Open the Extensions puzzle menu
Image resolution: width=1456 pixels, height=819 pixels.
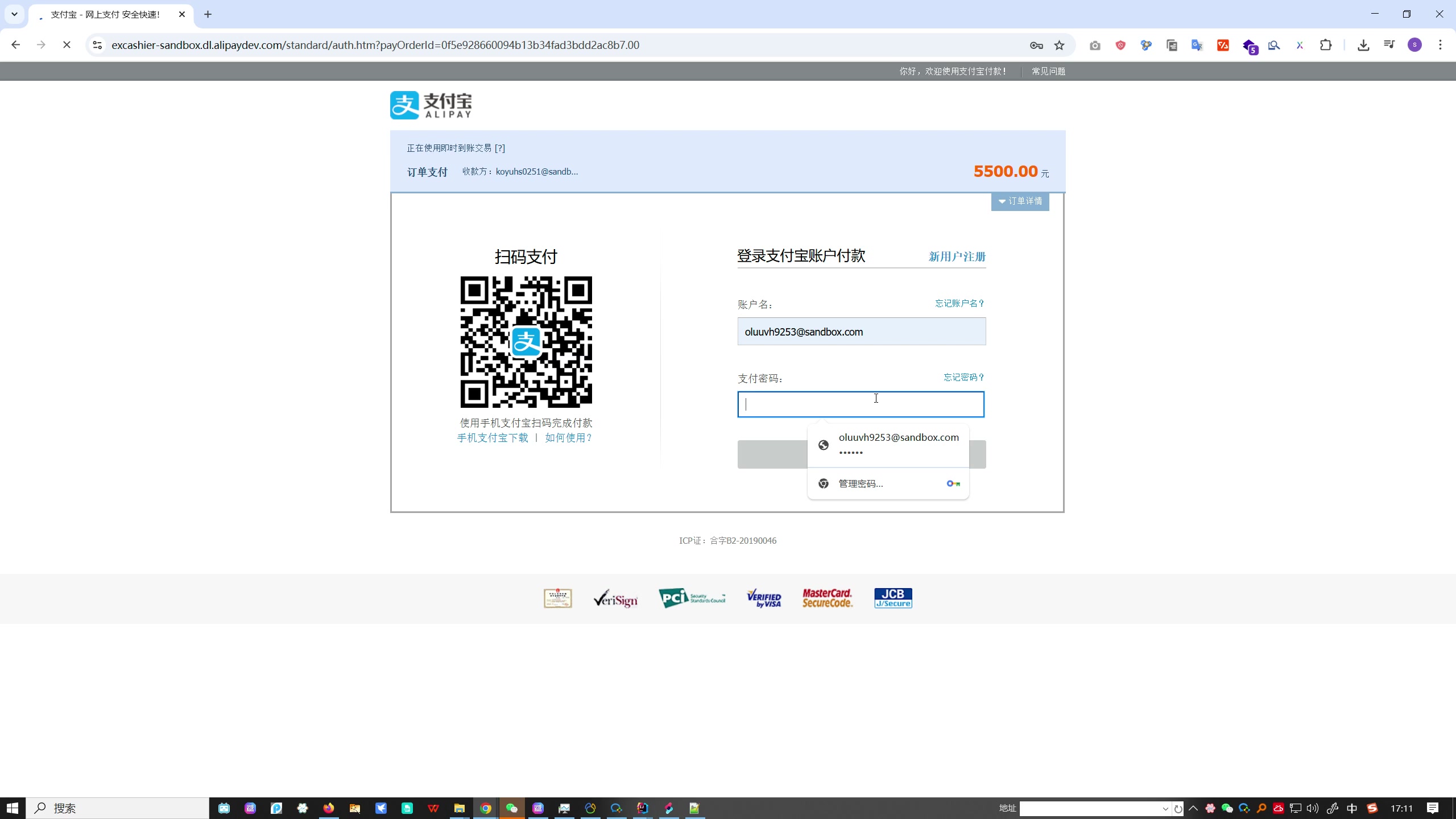coord(1326,45)
